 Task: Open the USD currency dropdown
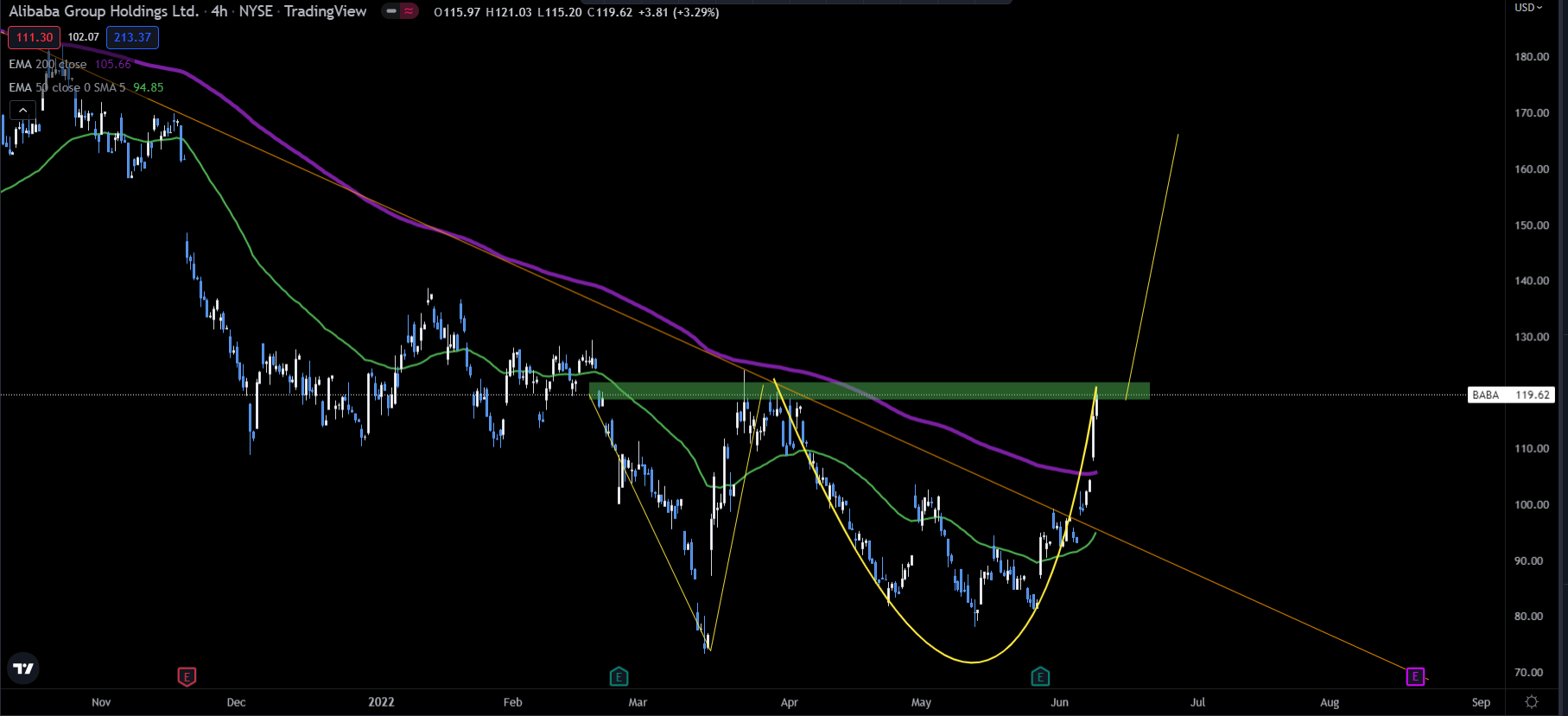pyautogui.click(x=1528, y=8)
